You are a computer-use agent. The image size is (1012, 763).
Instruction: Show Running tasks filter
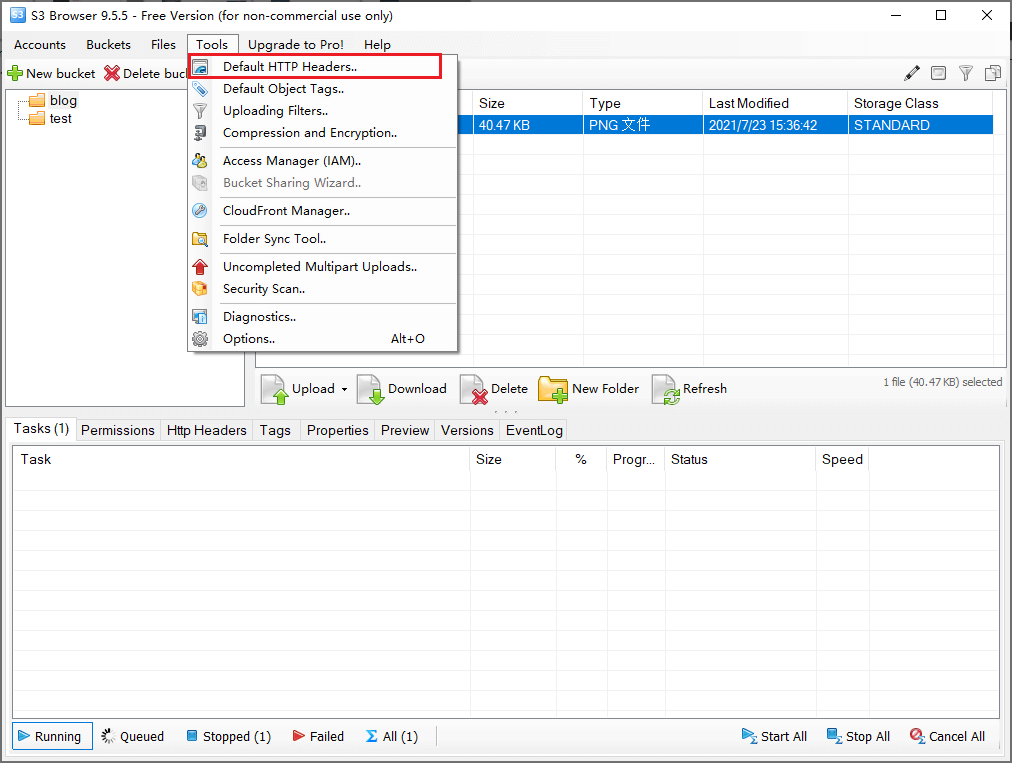[x=52, y=736]
